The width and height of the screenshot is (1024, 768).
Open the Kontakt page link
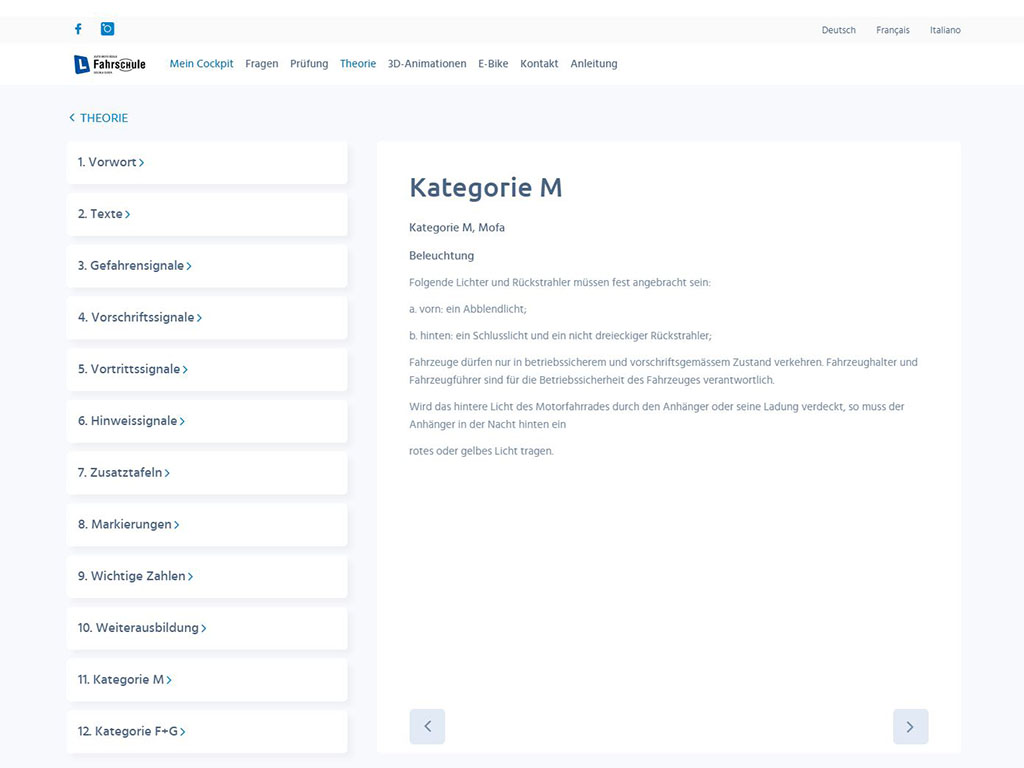coord(539,64)
